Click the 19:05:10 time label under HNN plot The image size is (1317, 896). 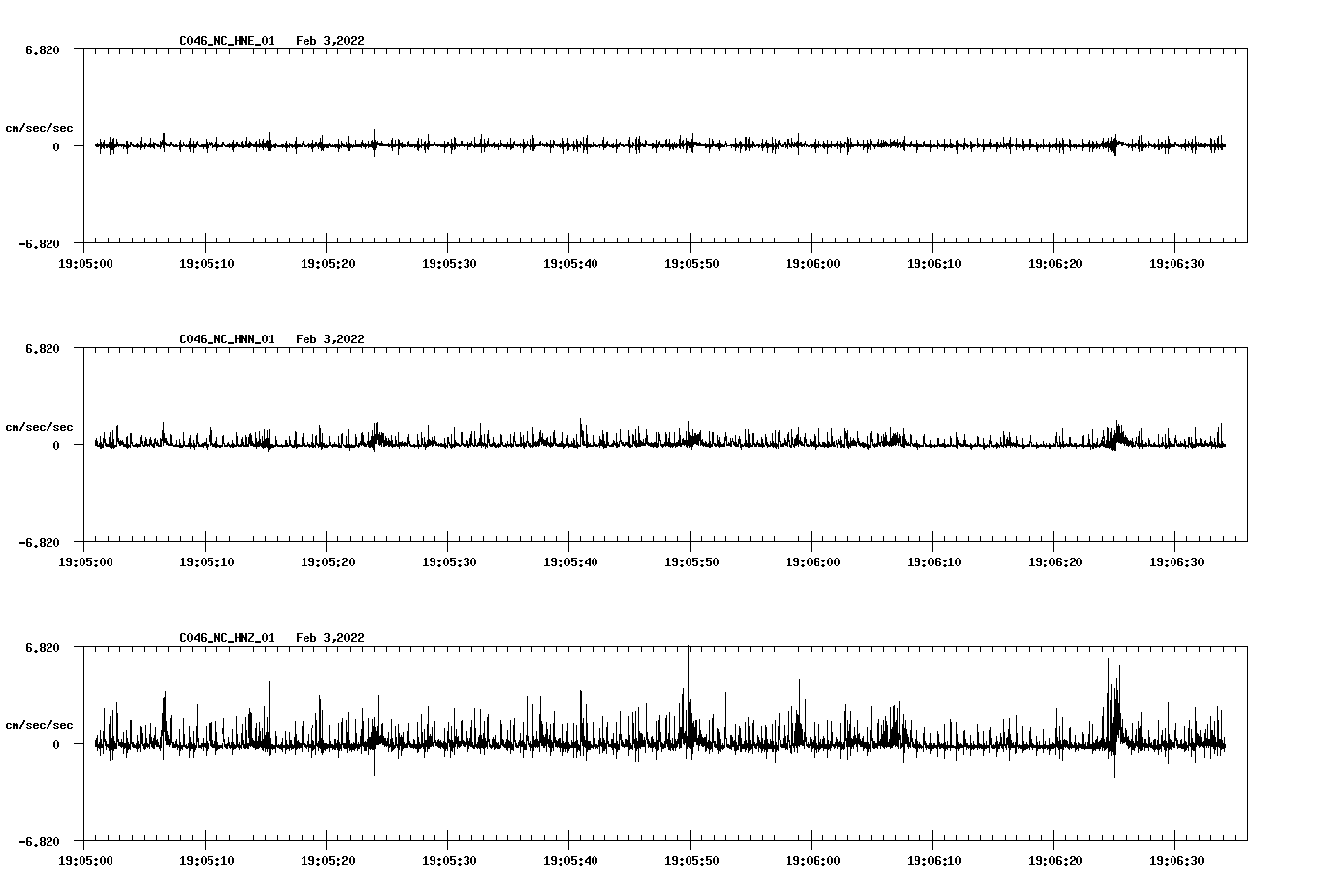pos(207,561)
